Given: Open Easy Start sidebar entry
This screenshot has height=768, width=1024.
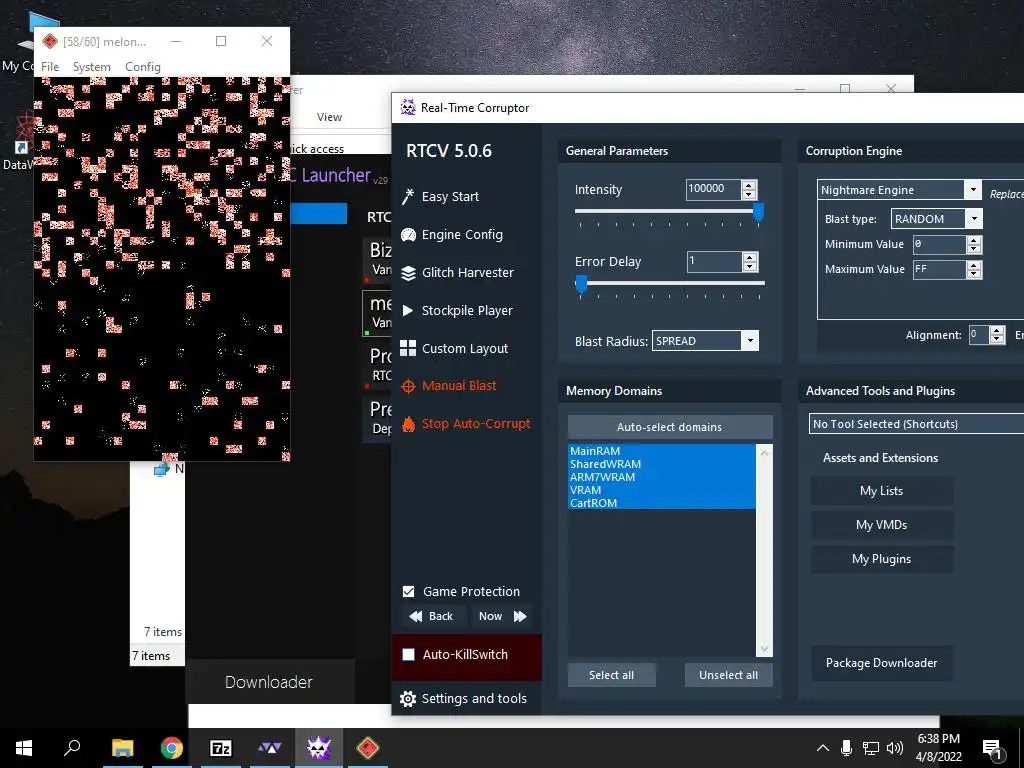Looking at the screenshot, I should (x=450, y=197).
